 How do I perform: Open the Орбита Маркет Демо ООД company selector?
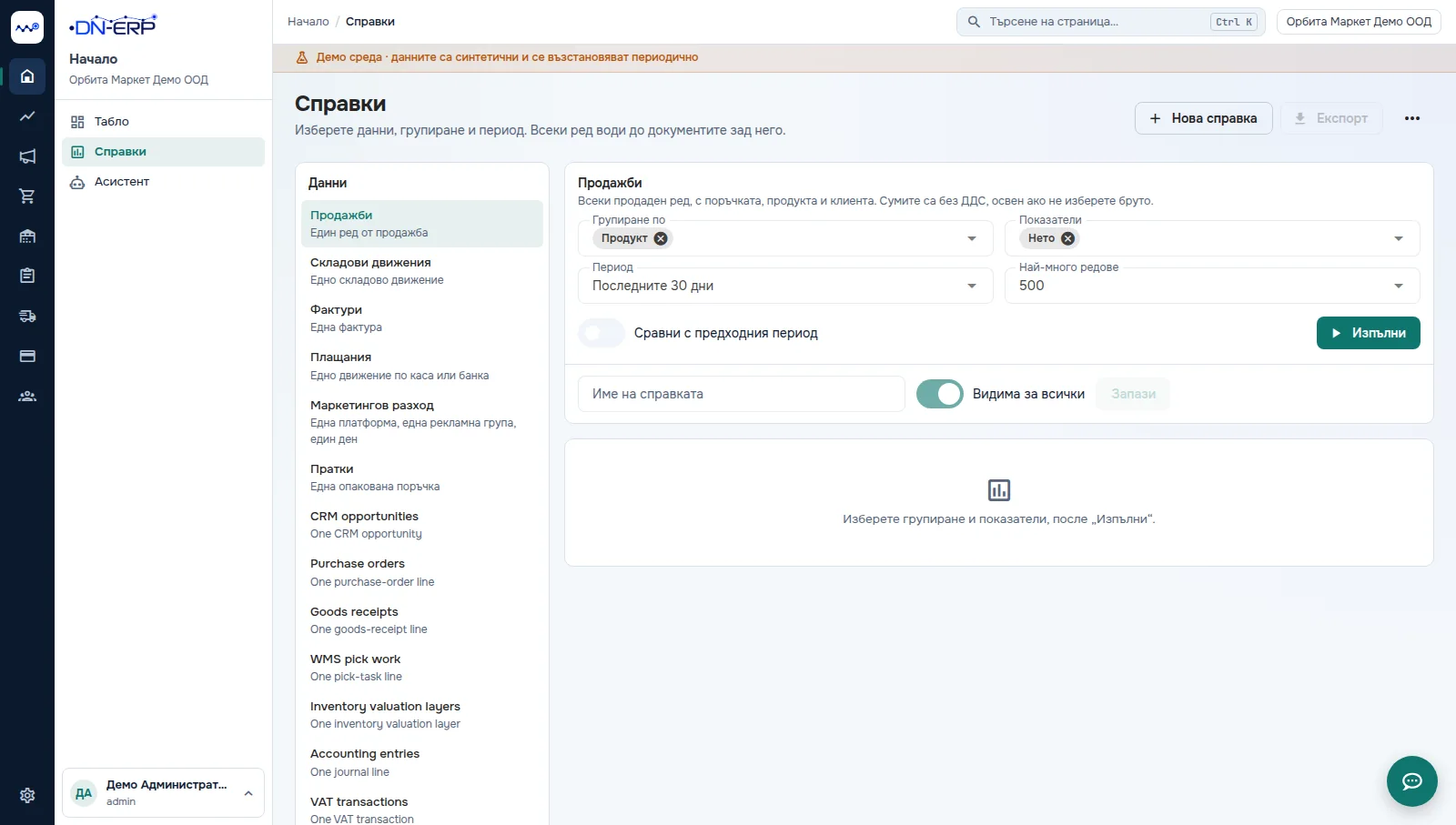pyautogui.click(x=1359, y=22)
